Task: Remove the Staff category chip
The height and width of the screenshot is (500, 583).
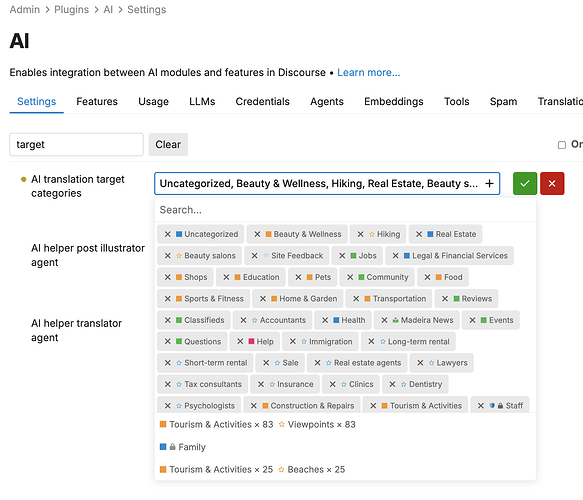Action: pos(481,406)
